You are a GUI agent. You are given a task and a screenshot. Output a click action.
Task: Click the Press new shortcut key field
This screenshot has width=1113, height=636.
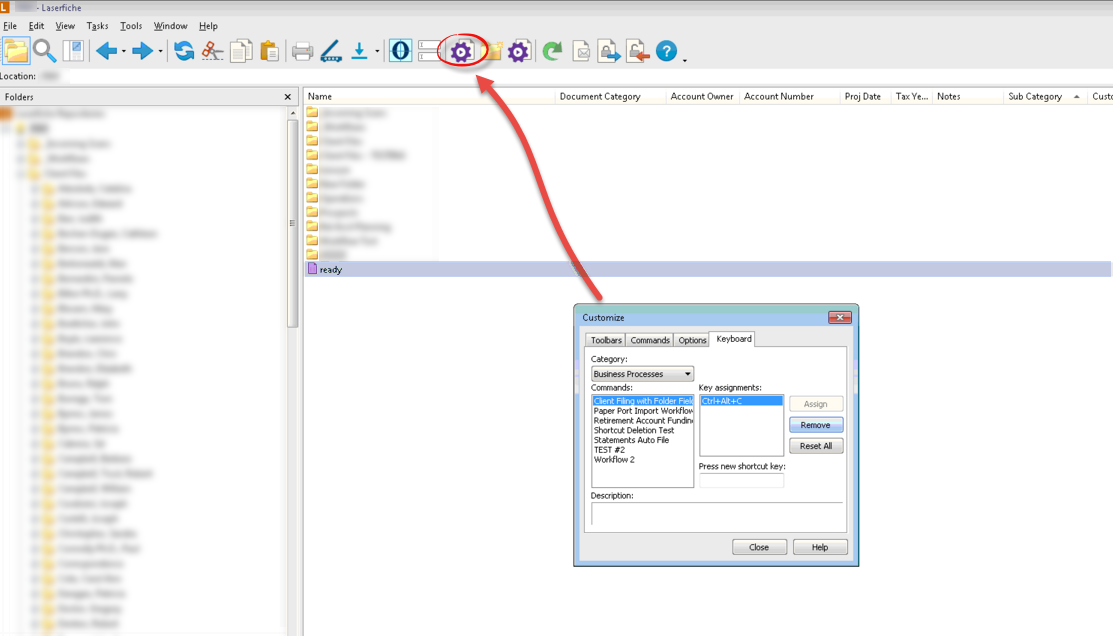[741, 481]
